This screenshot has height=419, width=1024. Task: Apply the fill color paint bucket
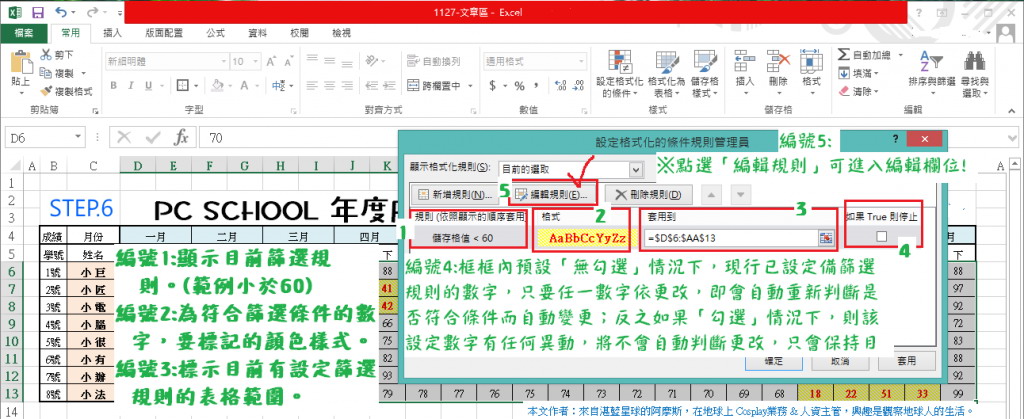click(219, 85)
